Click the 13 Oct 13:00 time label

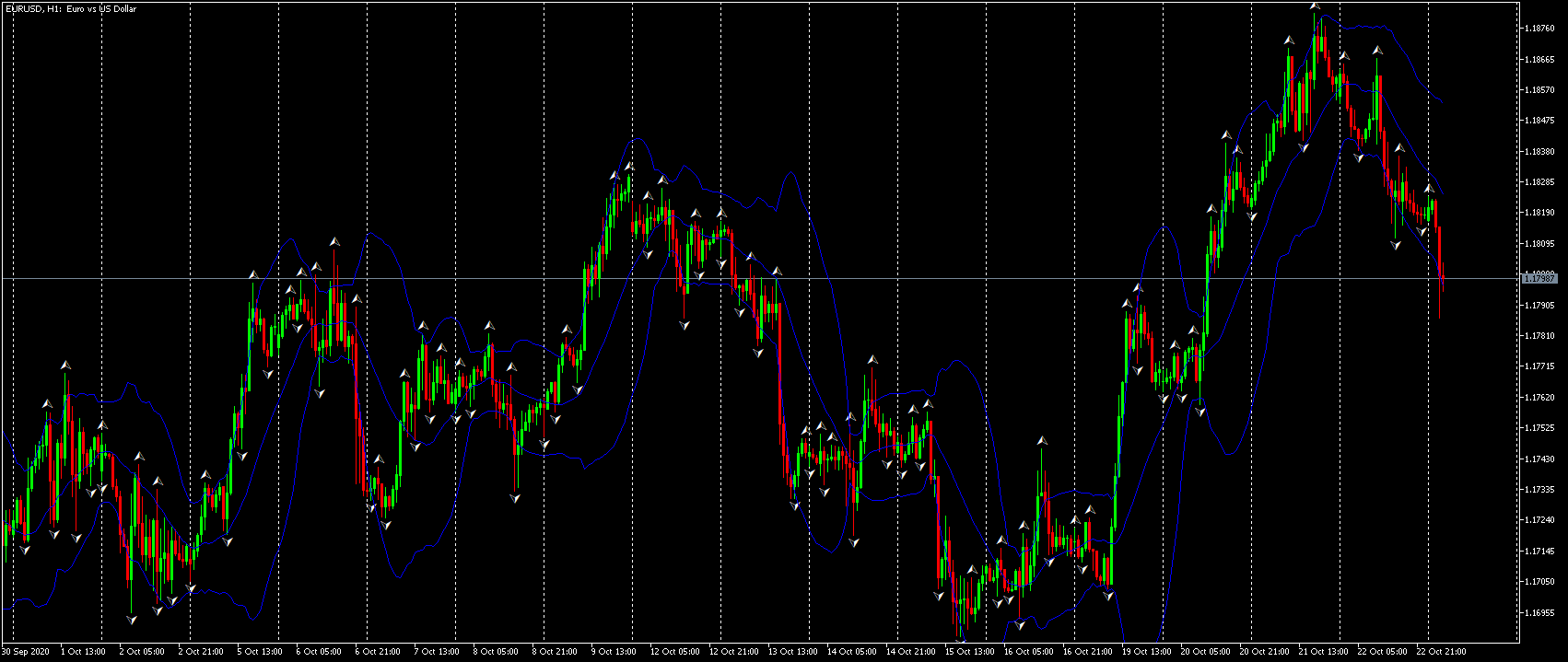(793, 652)
